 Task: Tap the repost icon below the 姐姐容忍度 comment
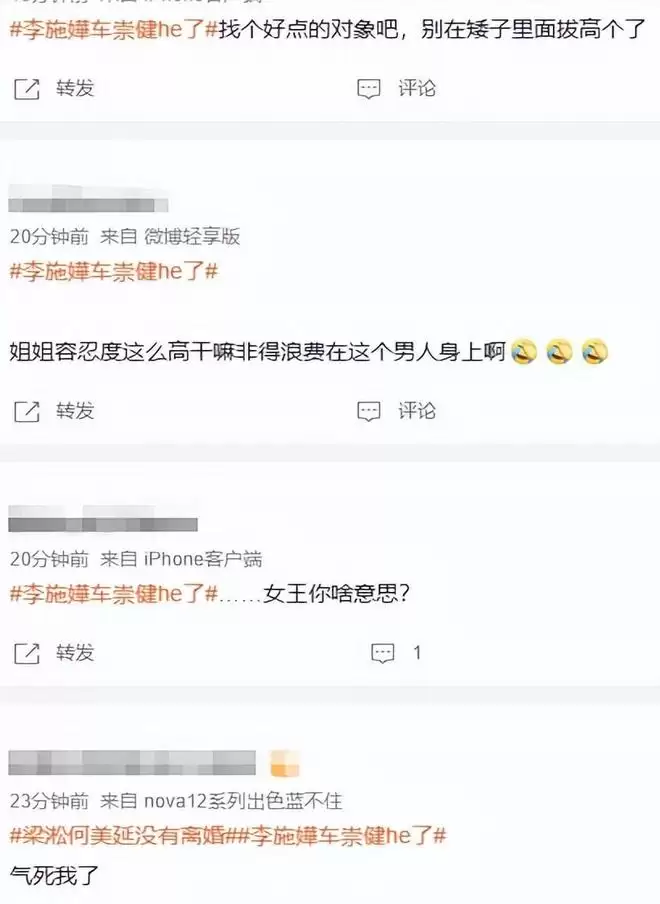[x=27, y=412]
